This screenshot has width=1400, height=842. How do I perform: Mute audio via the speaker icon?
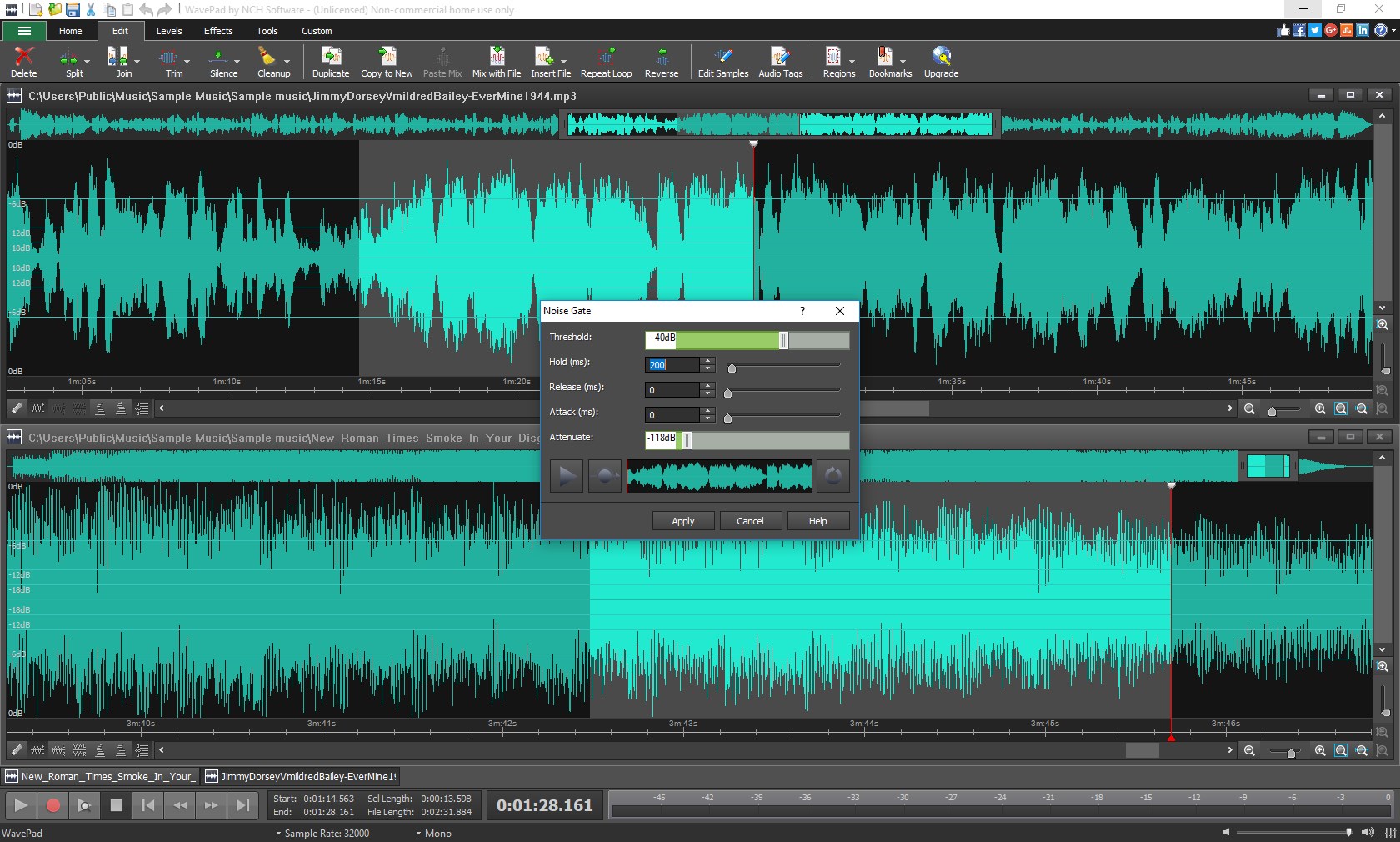tap(1369, 833)
